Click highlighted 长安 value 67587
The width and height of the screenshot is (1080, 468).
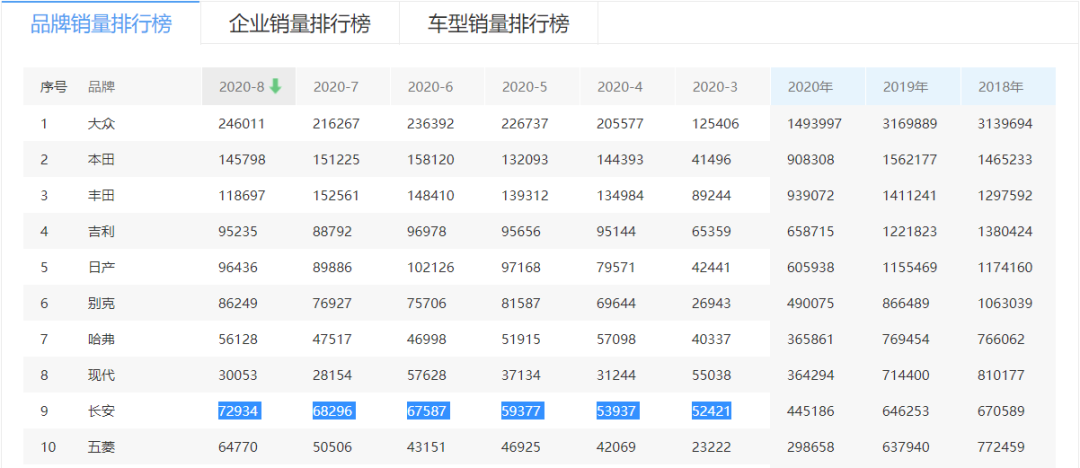pyautogui.click(x=427, y=411)
